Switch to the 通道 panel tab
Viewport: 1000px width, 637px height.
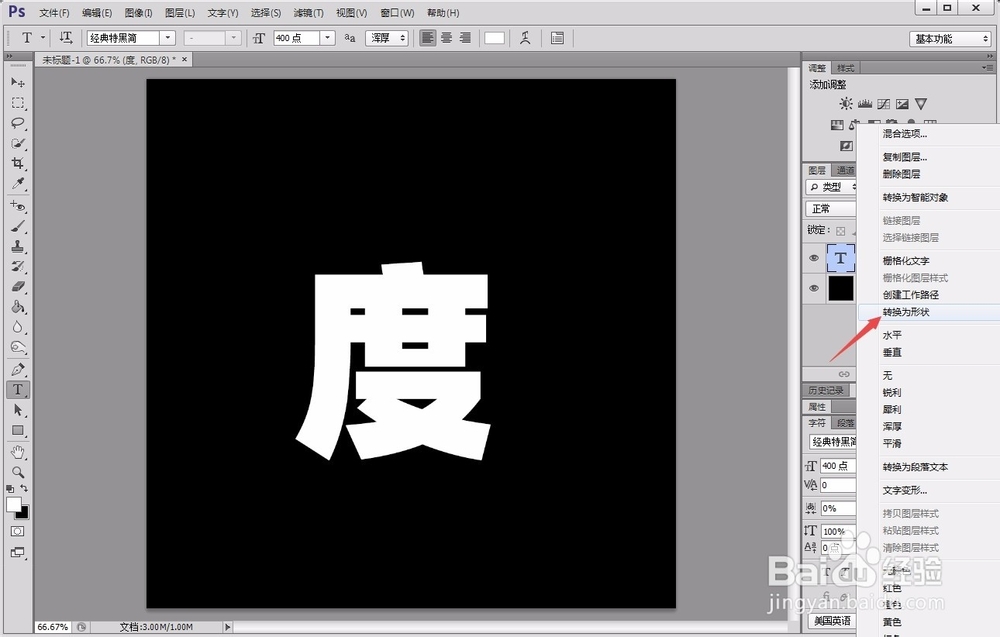click(x=844, y=170)
